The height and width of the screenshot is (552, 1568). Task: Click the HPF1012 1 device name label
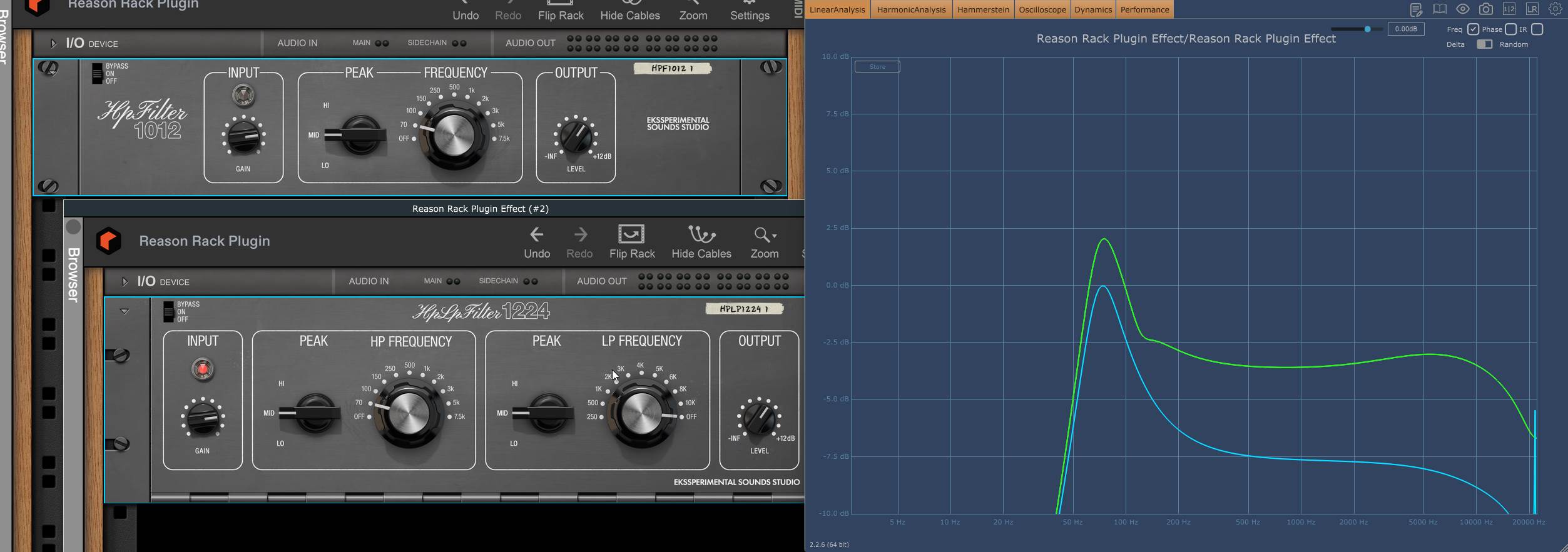coord(673,68)
